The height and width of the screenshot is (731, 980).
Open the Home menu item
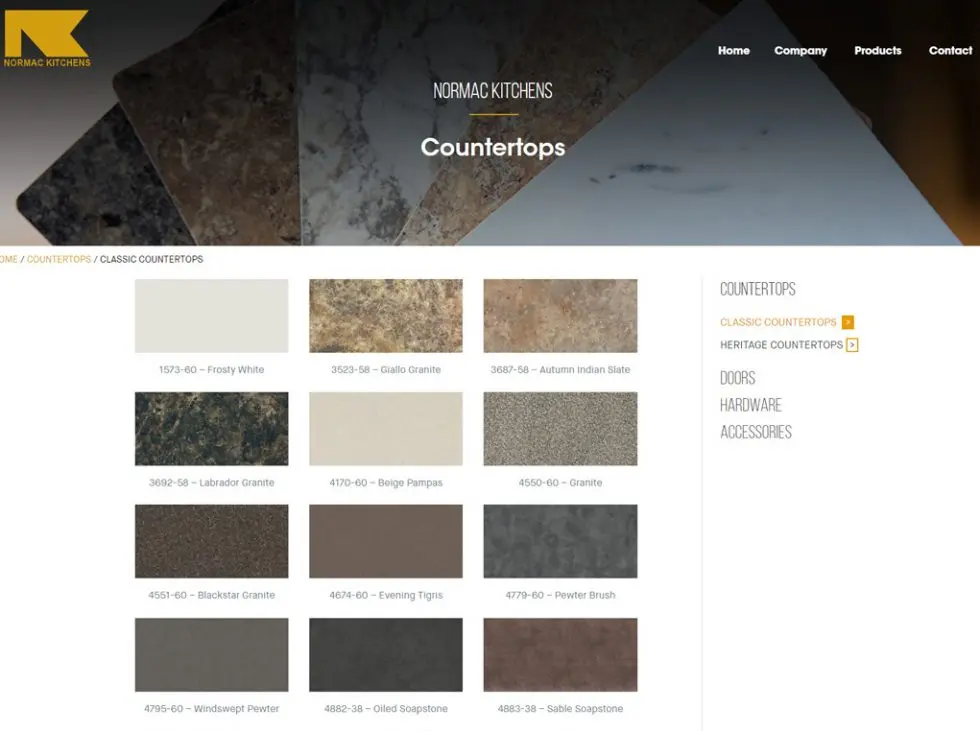pyautogui.click(x=734, y=51)
